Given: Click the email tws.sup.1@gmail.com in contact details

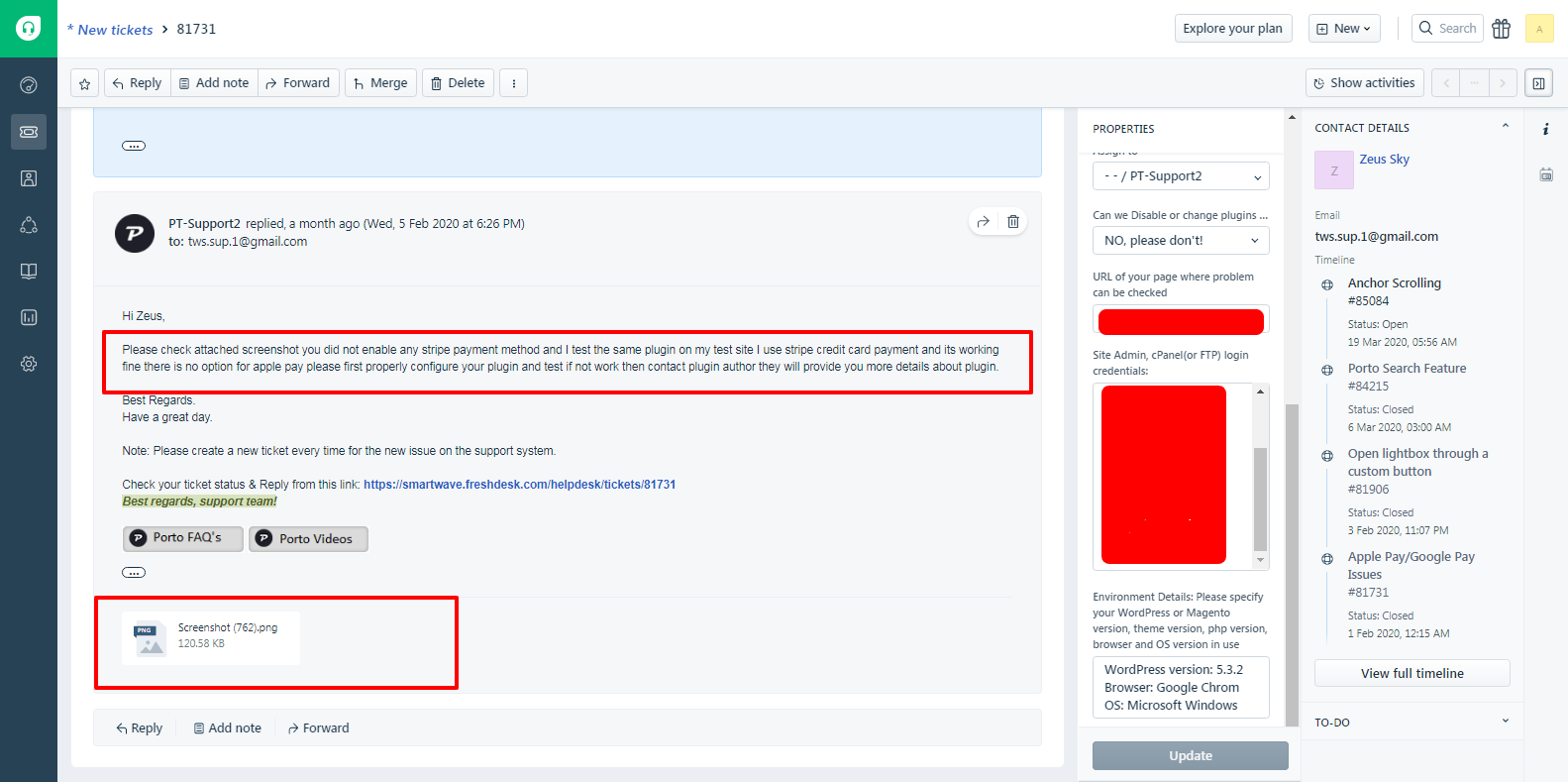Looking at the screenshot, I should pyautogui.click(x=1376, y=237).
